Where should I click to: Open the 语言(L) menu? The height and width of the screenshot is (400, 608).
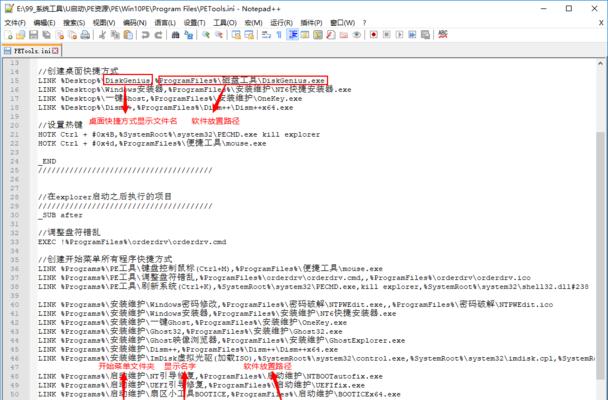165,23
